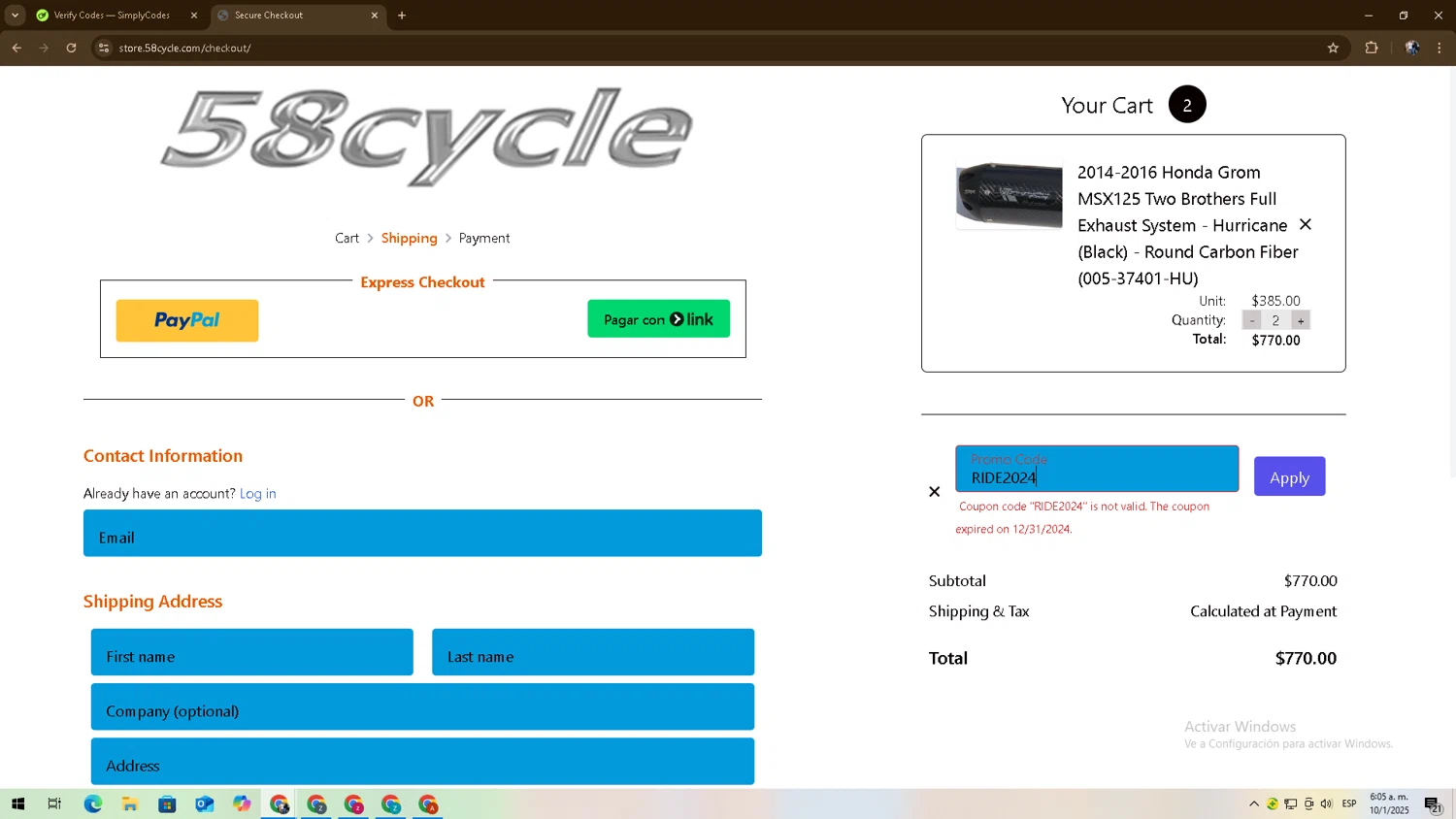Select the Payment breadcrumb step
Image resolution: width=1456 pixels, height=819 pixels.
click(x=484, y=238)
